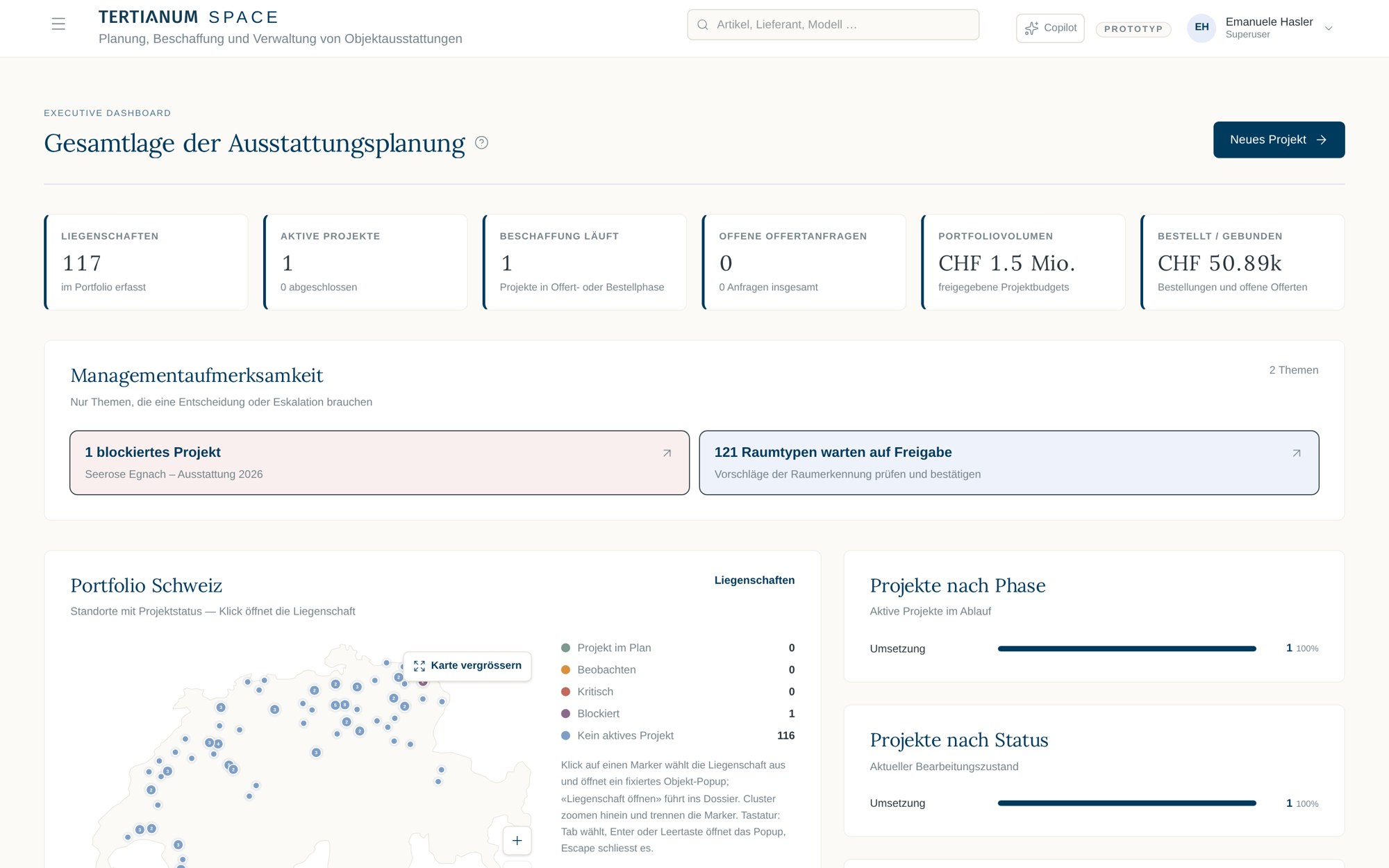Zoom in the map with the plus button
Image resolution: width=1389 pixels, height=868 pixels.
[517, 840]
